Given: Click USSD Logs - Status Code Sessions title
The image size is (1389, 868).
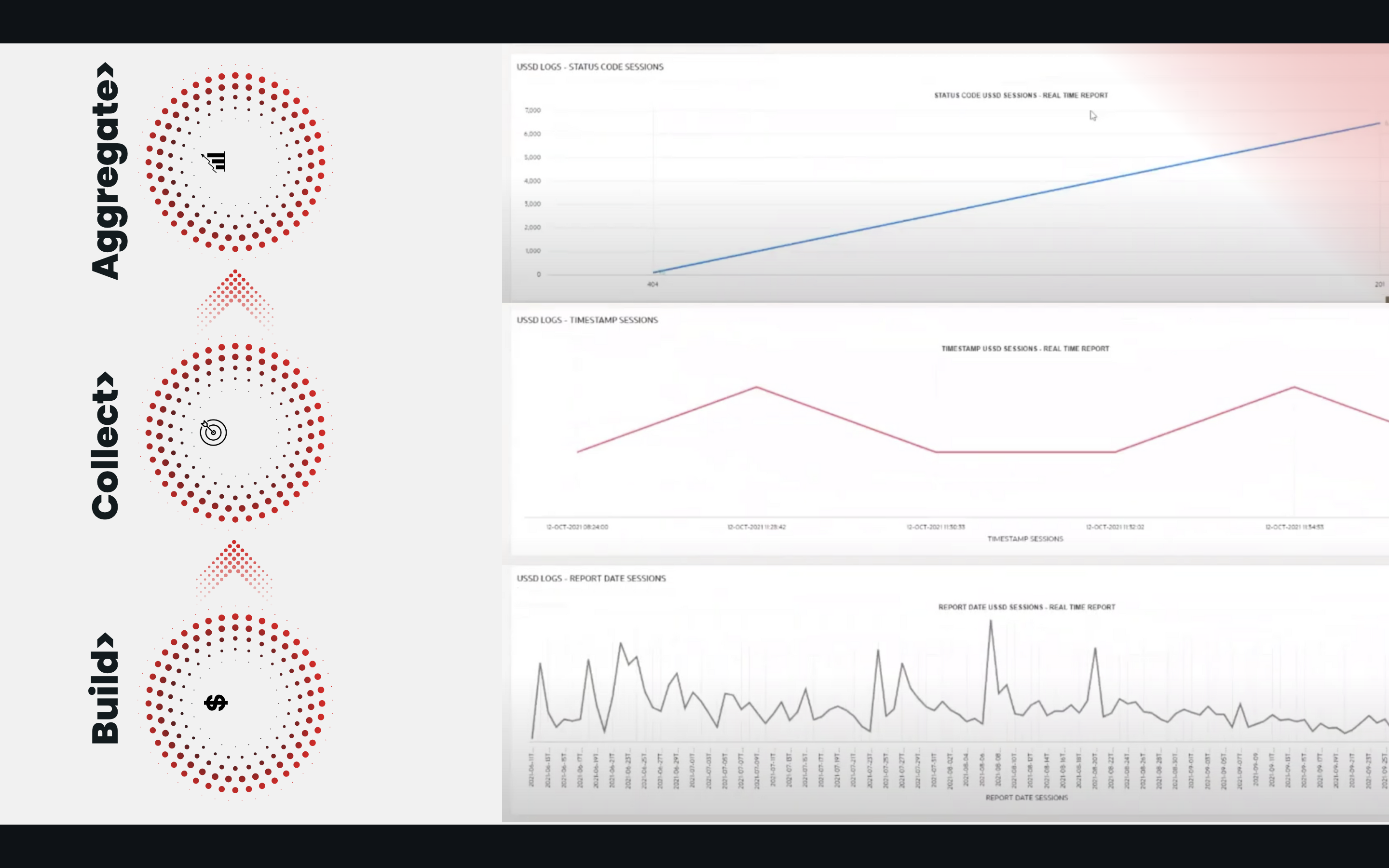Looking at the screenshot, I should 589,67.
